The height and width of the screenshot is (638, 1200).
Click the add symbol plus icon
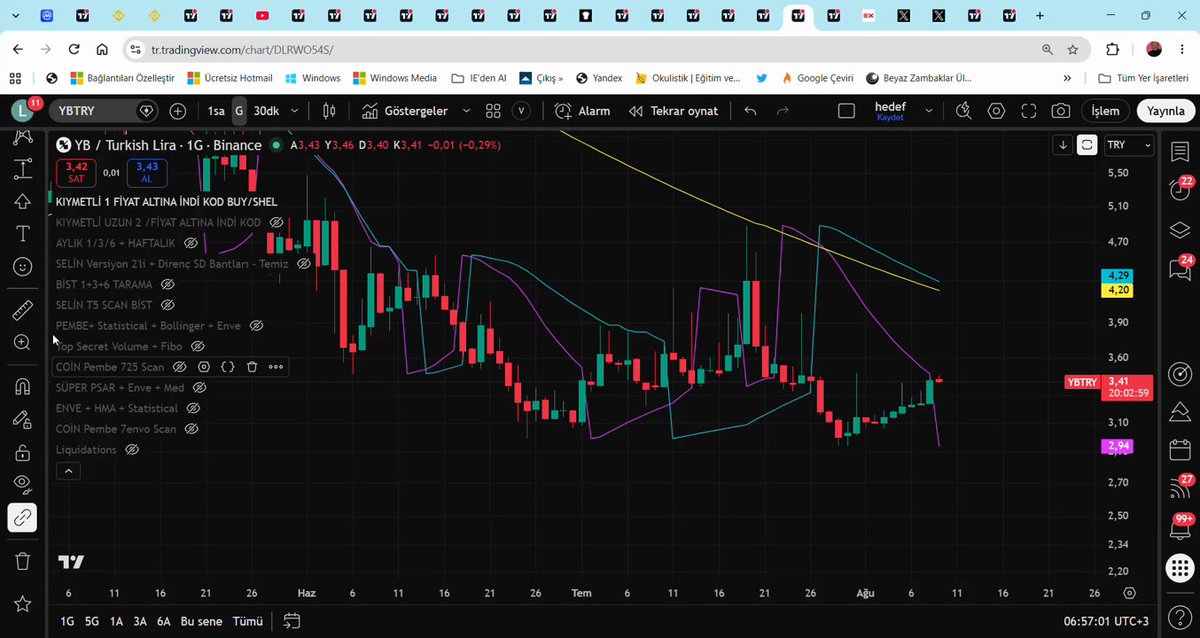click(x=178, y=111)
